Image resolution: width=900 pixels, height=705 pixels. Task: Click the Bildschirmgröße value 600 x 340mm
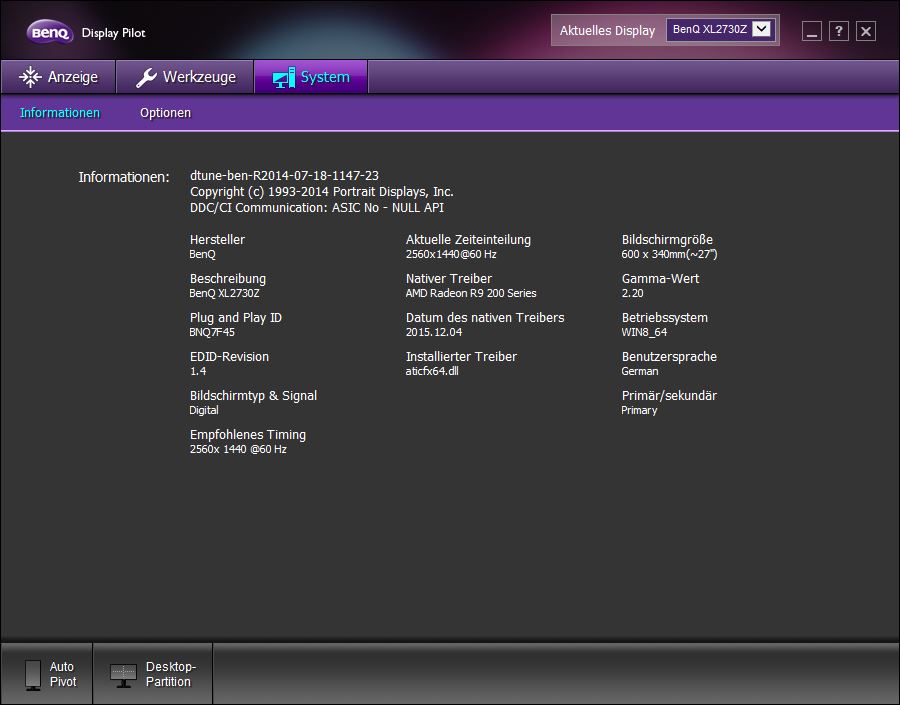pos(669,254)
